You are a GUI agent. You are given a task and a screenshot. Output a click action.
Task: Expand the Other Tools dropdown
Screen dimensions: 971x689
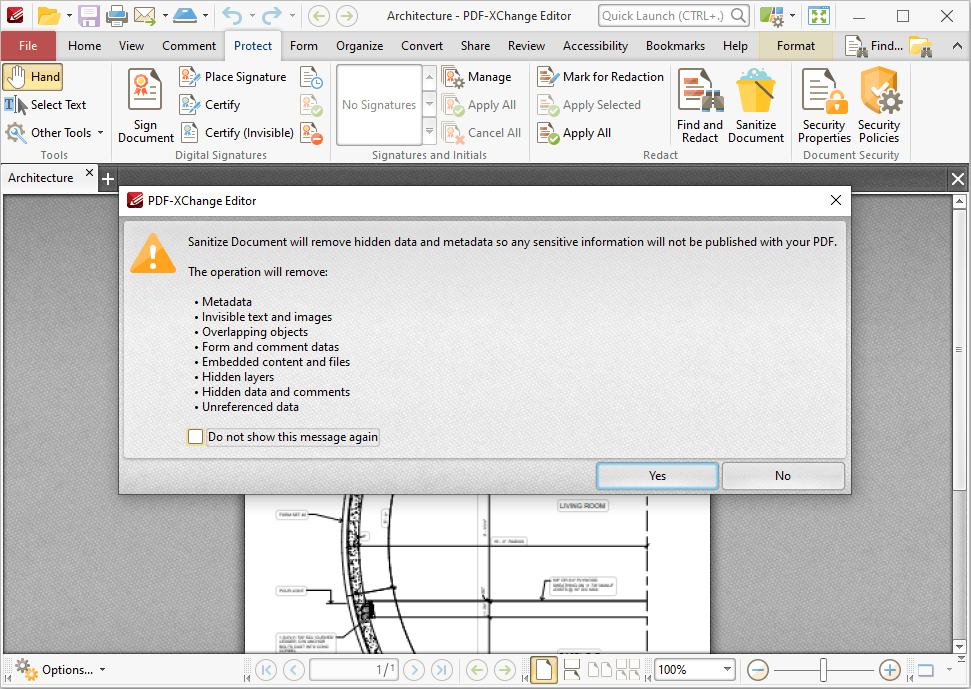coord(100,132)
